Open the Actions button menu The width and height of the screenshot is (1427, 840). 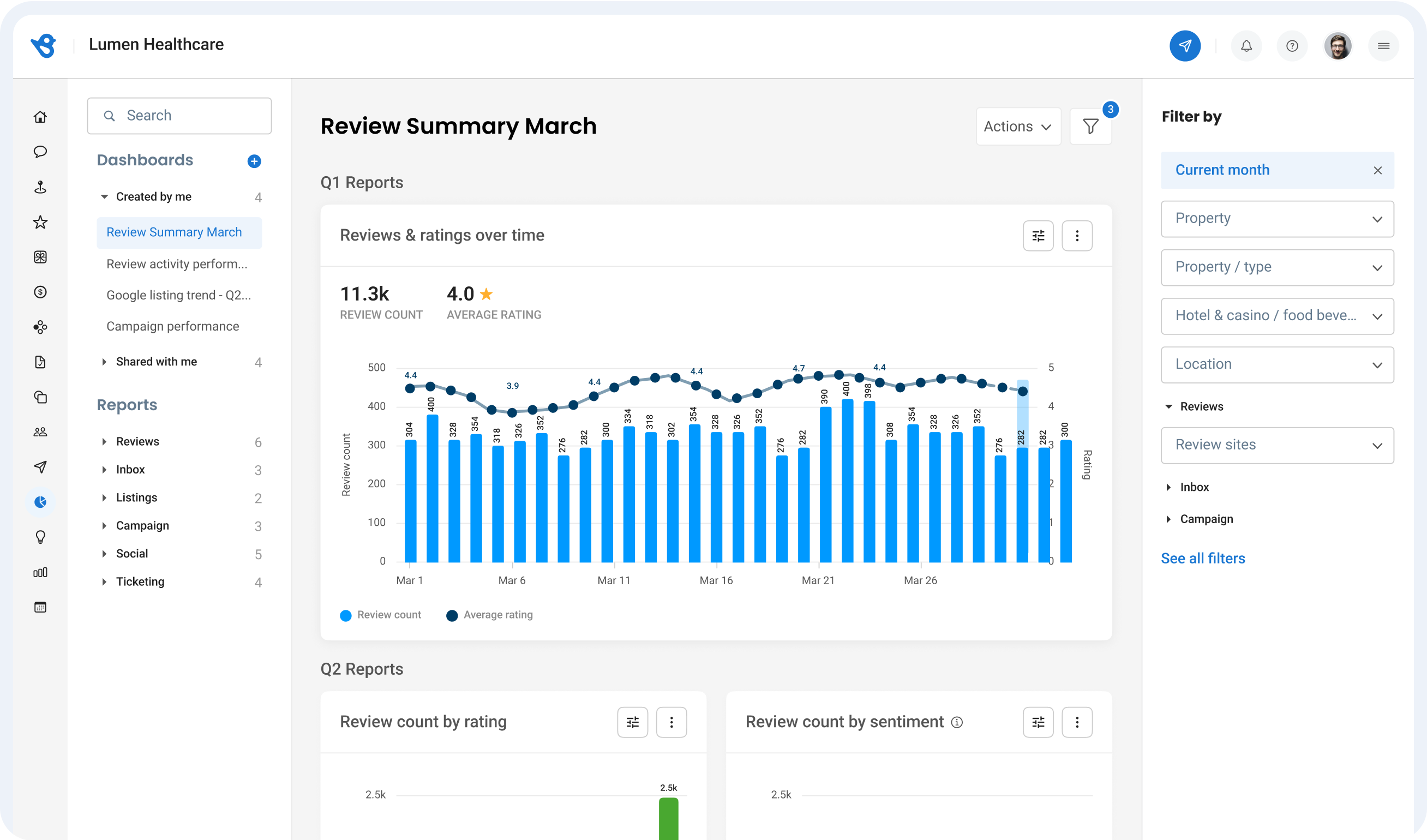(1017, 126)
